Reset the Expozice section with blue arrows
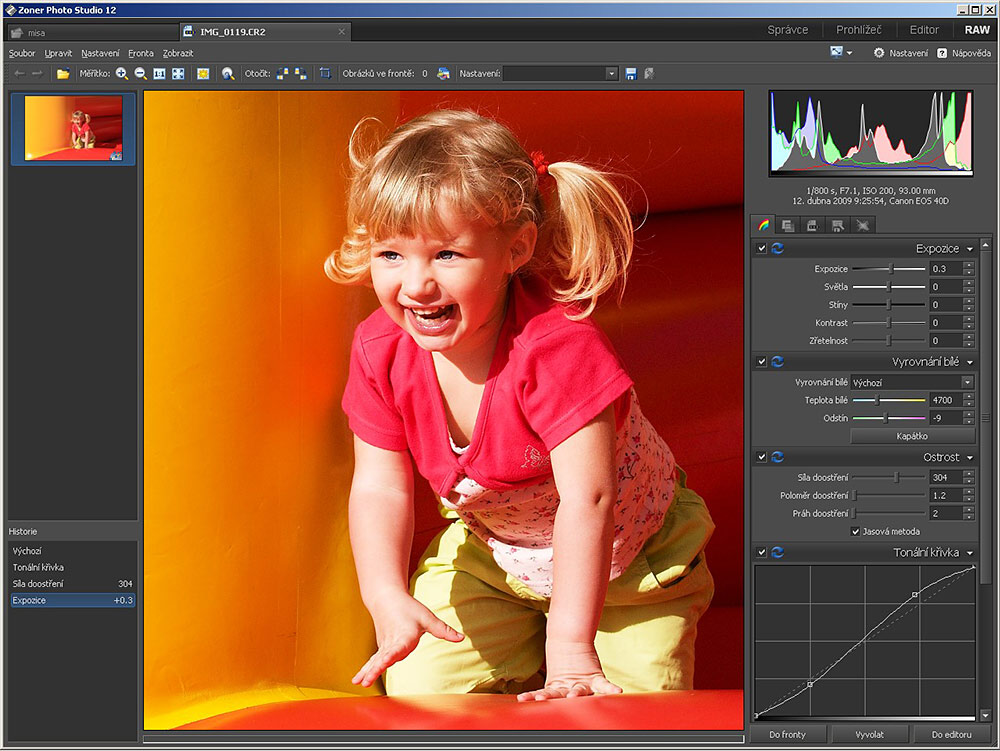This screenshot has width=1000, height=751. coord(777,249)
